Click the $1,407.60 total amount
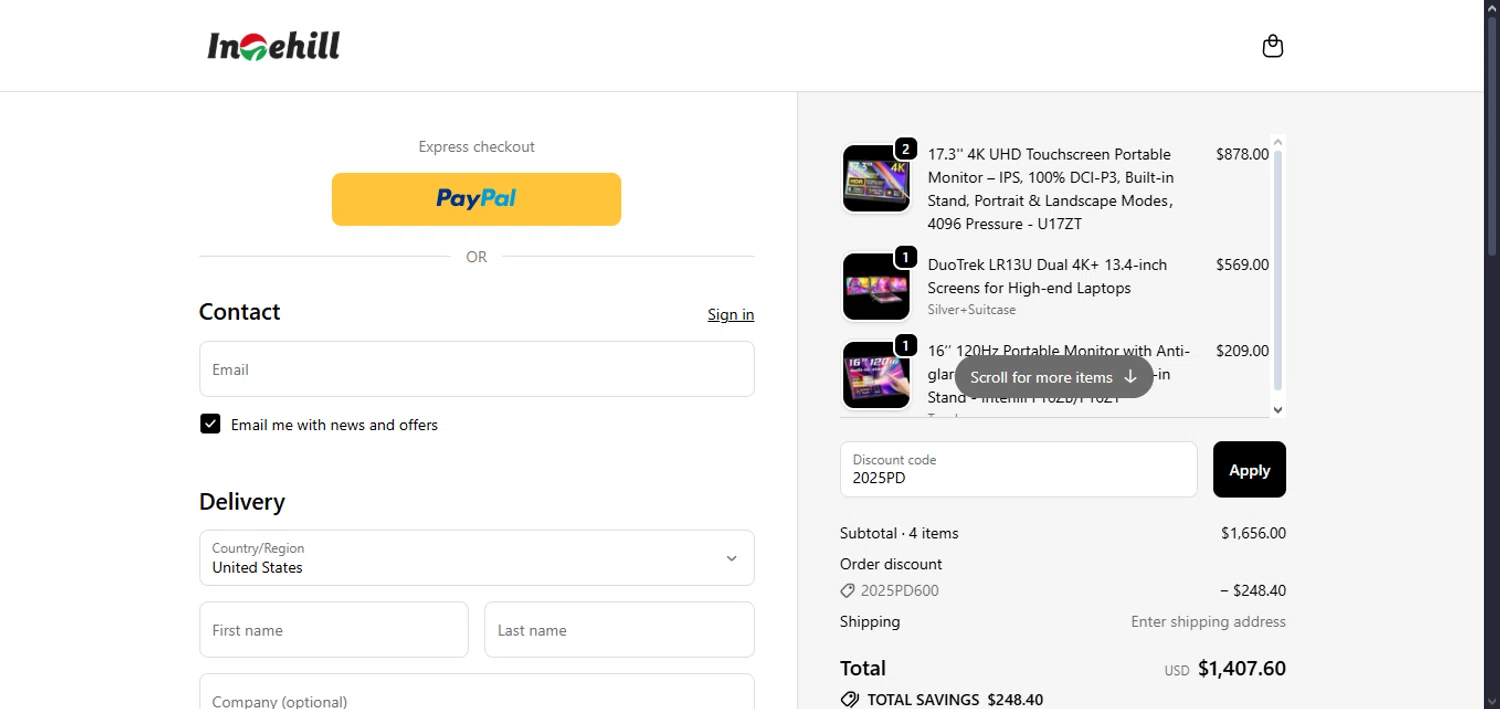Viewport: 1500px width, 709px height. click(1242, 668)
